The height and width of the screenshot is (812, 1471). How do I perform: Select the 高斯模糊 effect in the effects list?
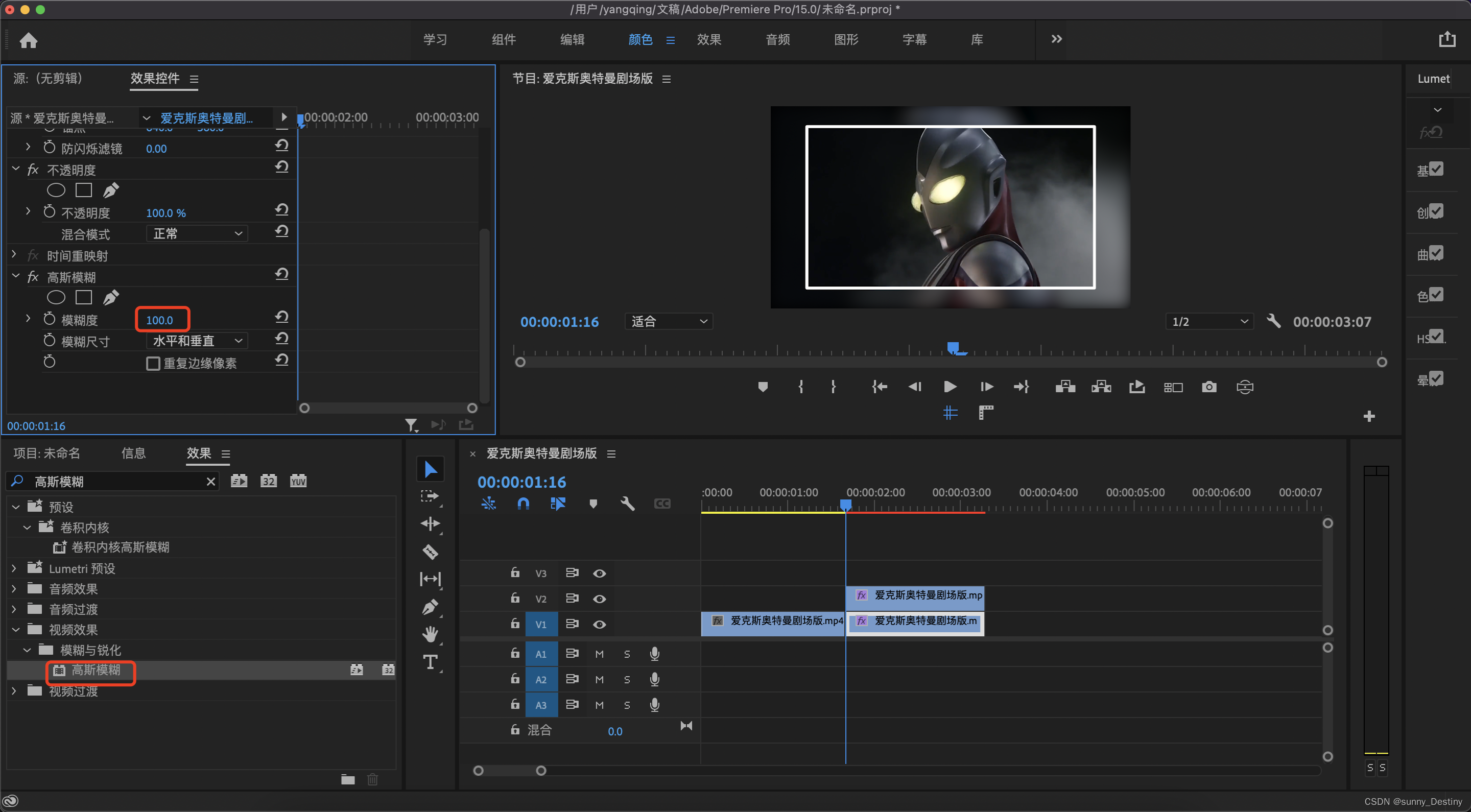click(x=96, y=670)
